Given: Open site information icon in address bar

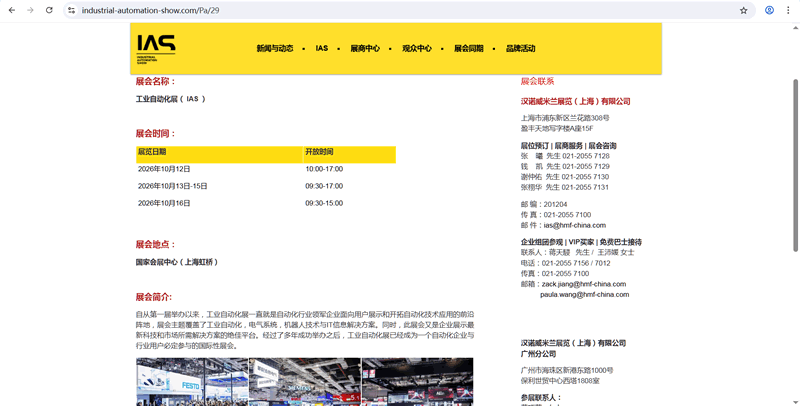Looking at the screenshot, I should pyautogui.click(x=71, y=10).
